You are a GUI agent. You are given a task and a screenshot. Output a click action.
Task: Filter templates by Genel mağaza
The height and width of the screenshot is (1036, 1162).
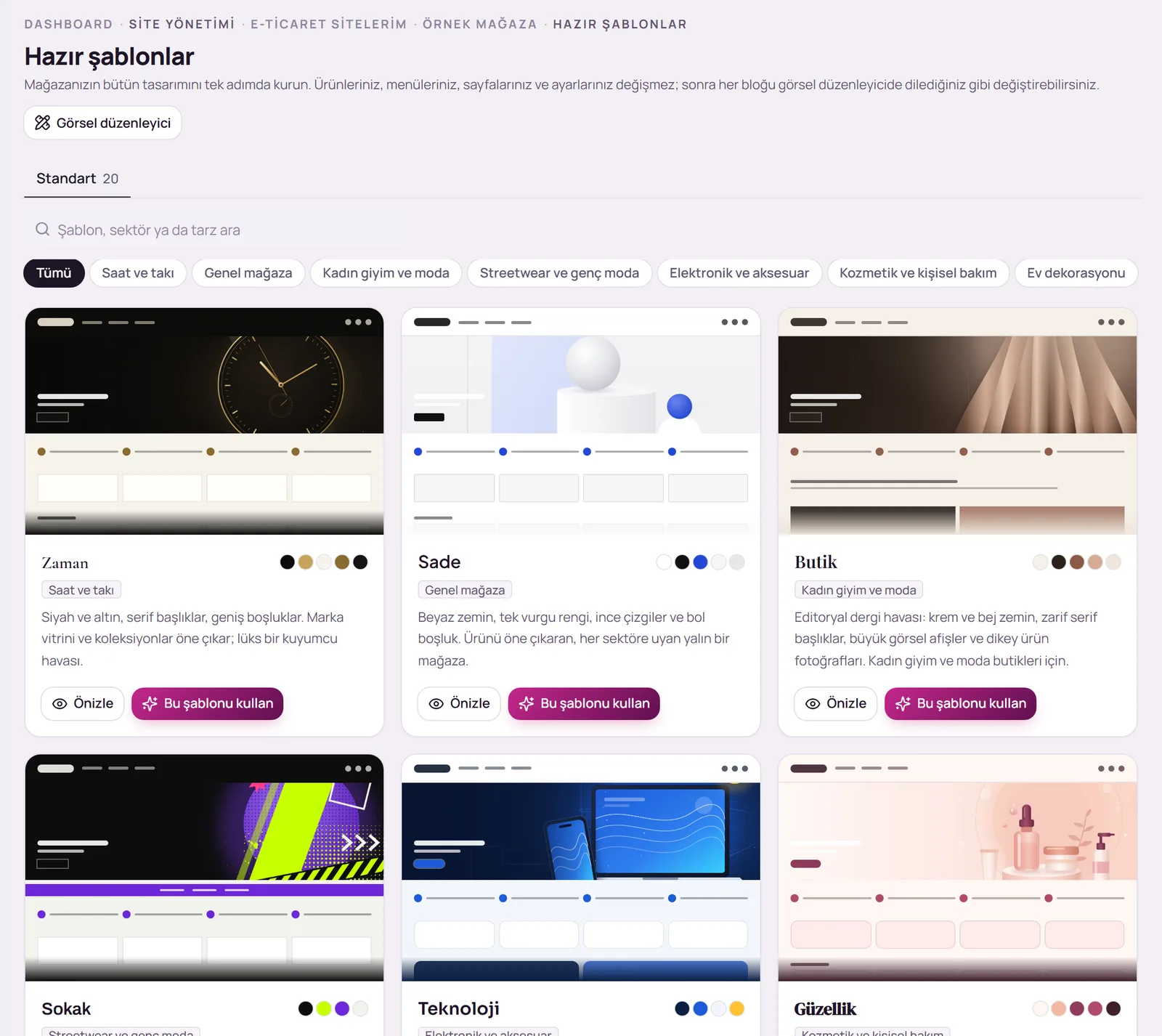tap(248, 273)
